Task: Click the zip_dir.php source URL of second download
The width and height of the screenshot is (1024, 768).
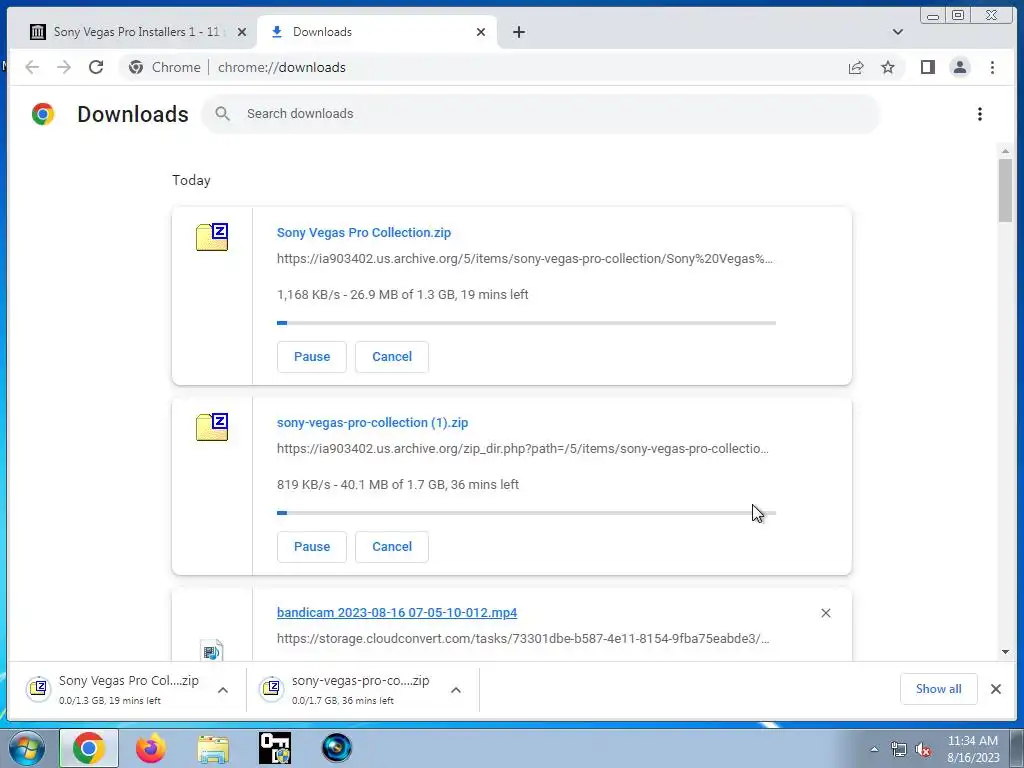Action: 522,449
